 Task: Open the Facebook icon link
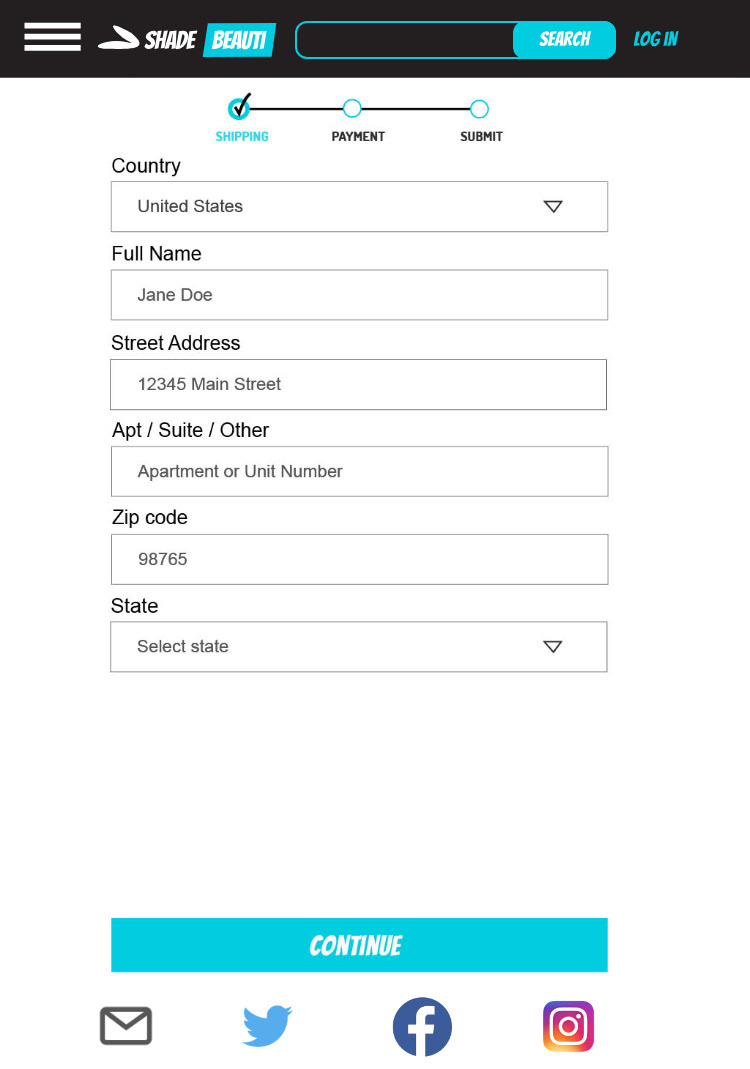pos(422,1027)
